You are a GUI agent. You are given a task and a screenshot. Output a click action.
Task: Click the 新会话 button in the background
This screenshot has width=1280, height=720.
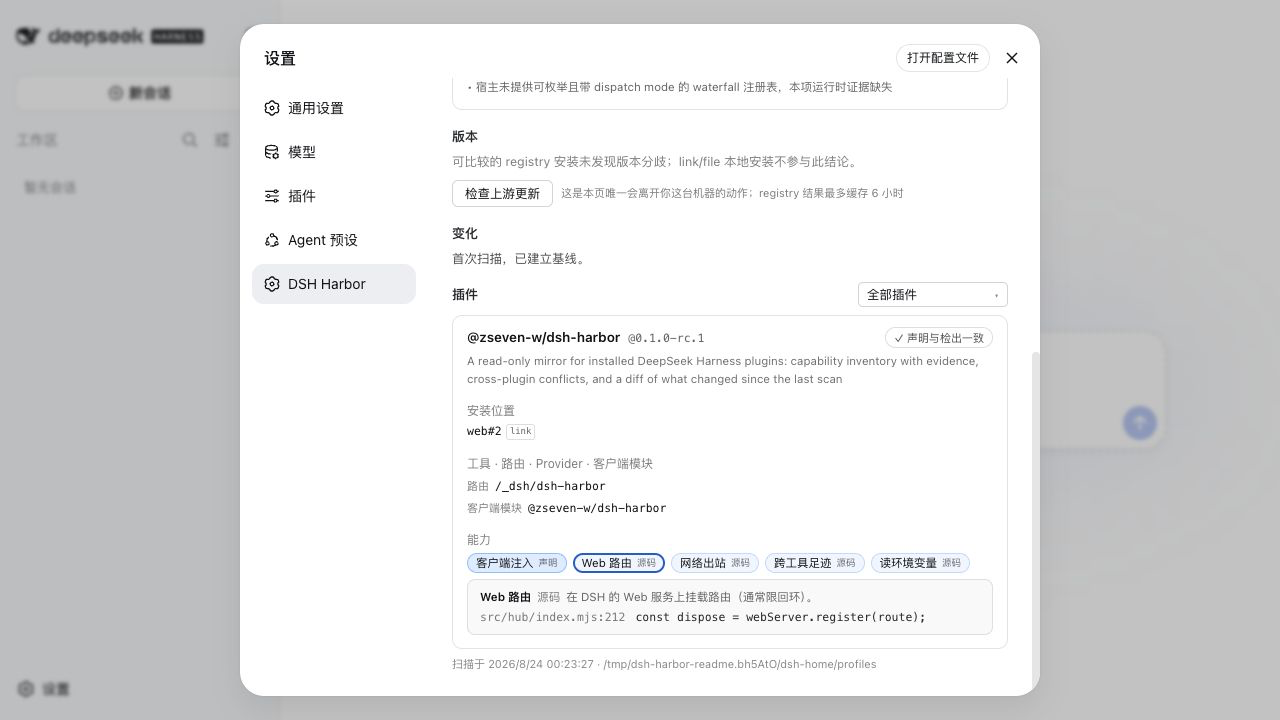click(x=140, y=93)
